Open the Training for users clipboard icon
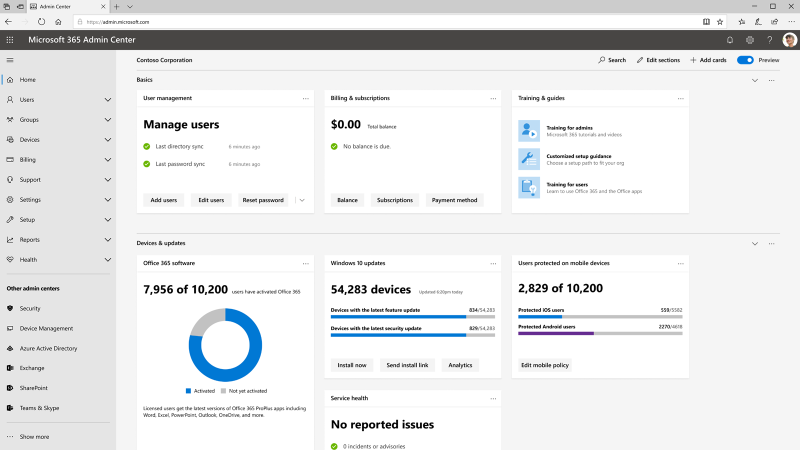The image size is (800, 450). (529, 187)
